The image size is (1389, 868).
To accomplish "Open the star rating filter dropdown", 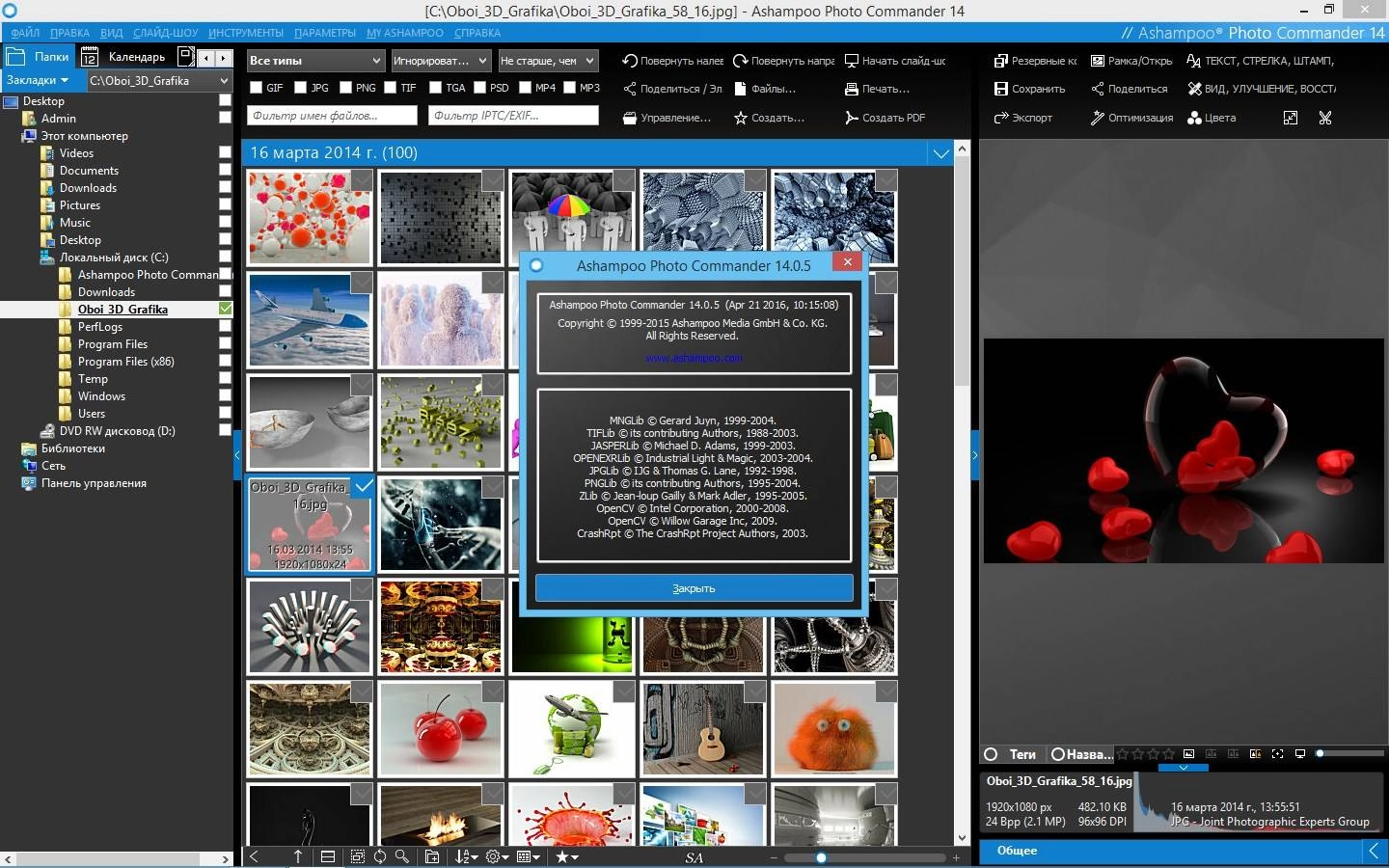I will tap(567, 856).
